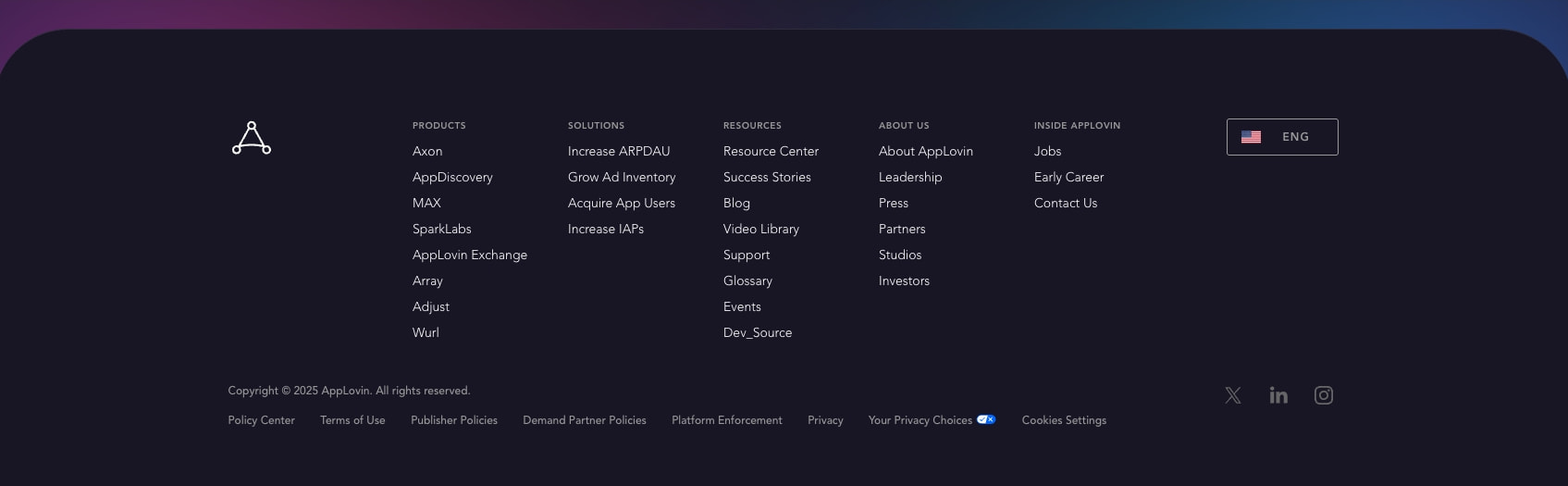Image resolution: width=1568 pixels, height=486 pixels.
Task: Visit the Investors page
Action: (x=904, y=280)
